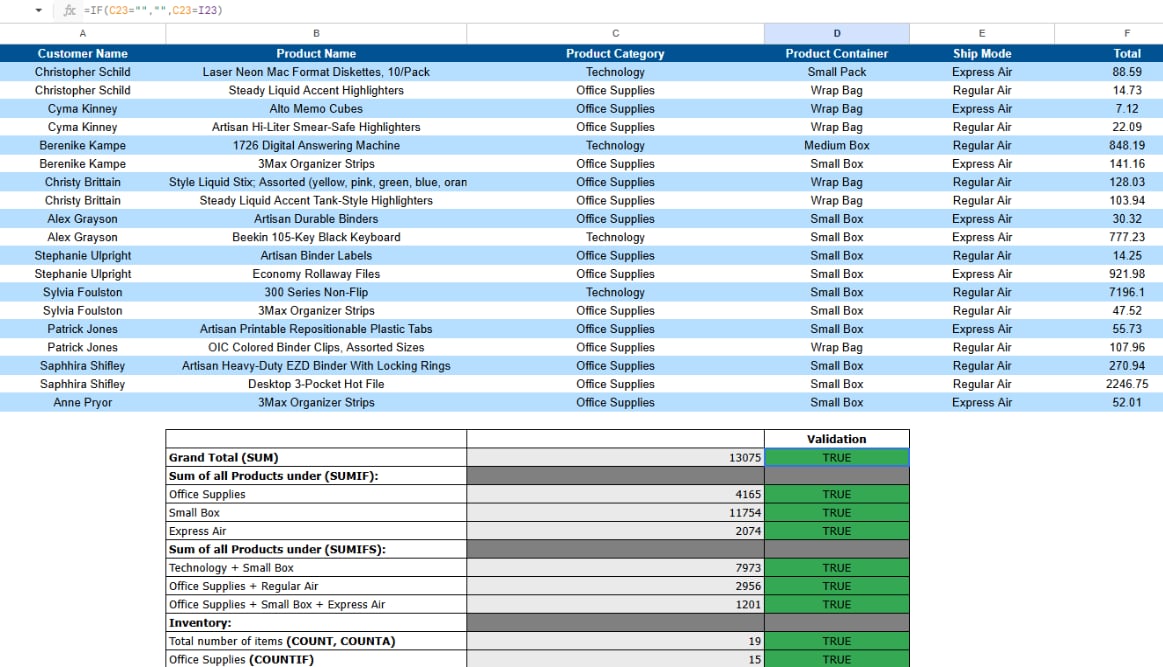Select the summary value 2956

pyautogui.click(x=616, y=586)
